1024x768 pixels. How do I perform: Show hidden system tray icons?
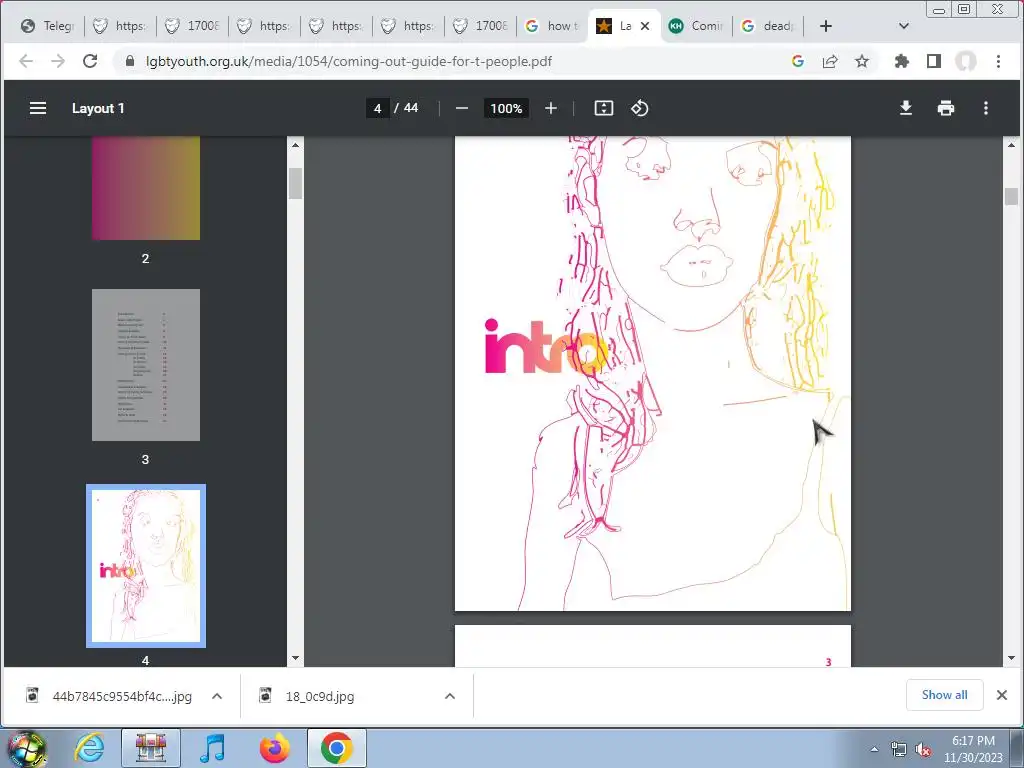click(x=874, y=749)
